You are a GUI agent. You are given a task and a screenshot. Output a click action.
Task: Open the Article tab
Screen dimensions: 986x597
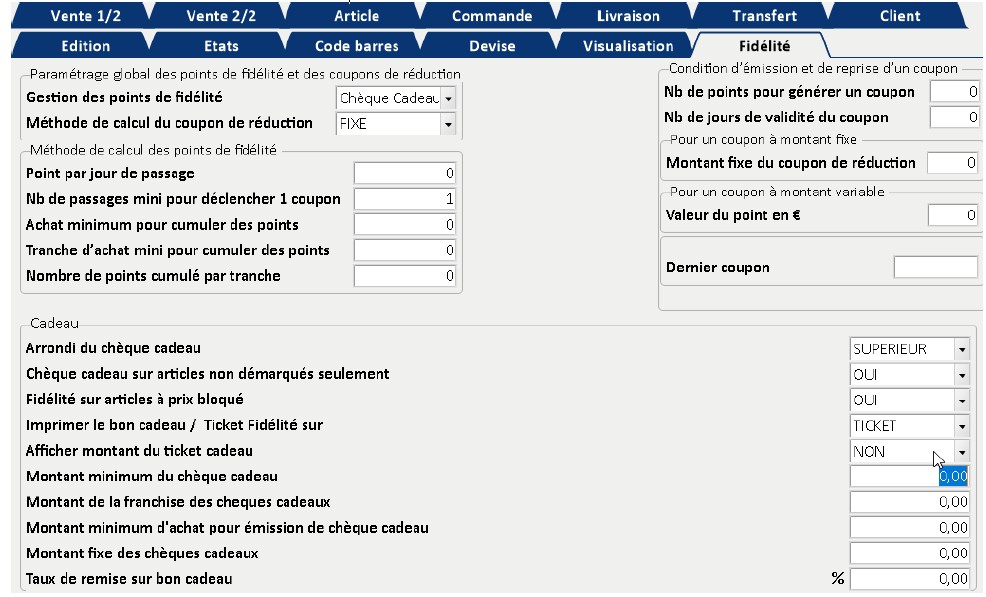[x=356, y=16]
